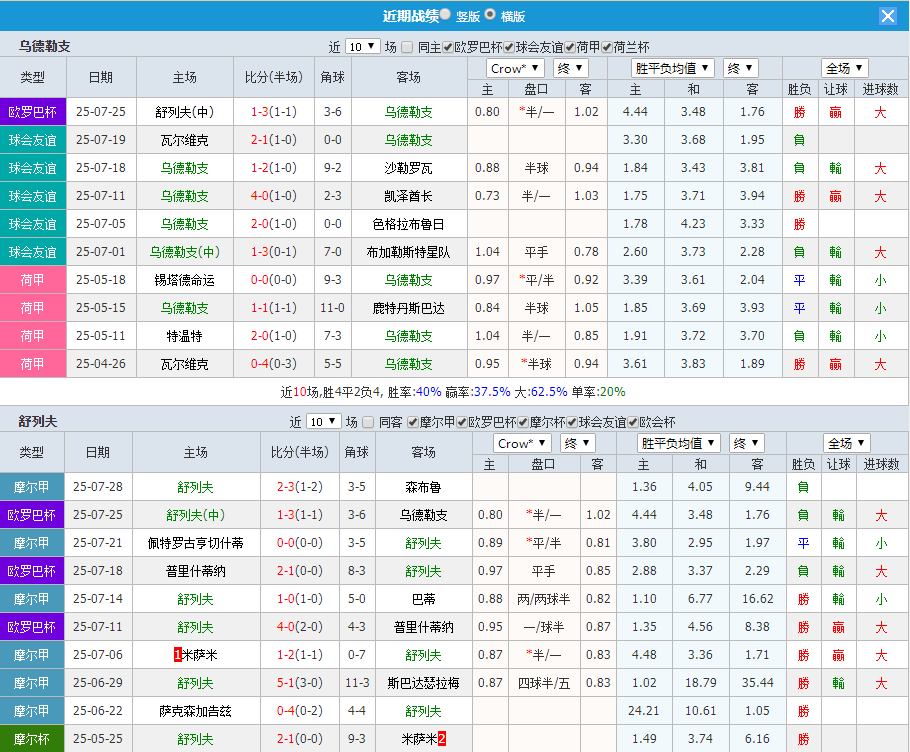This screenshot has height=752, width=910.
Task: Uncheck the 欧罗巴杯 filter above 乌德勒支 table
Action: pyautogui.click(x=446, y=46)
